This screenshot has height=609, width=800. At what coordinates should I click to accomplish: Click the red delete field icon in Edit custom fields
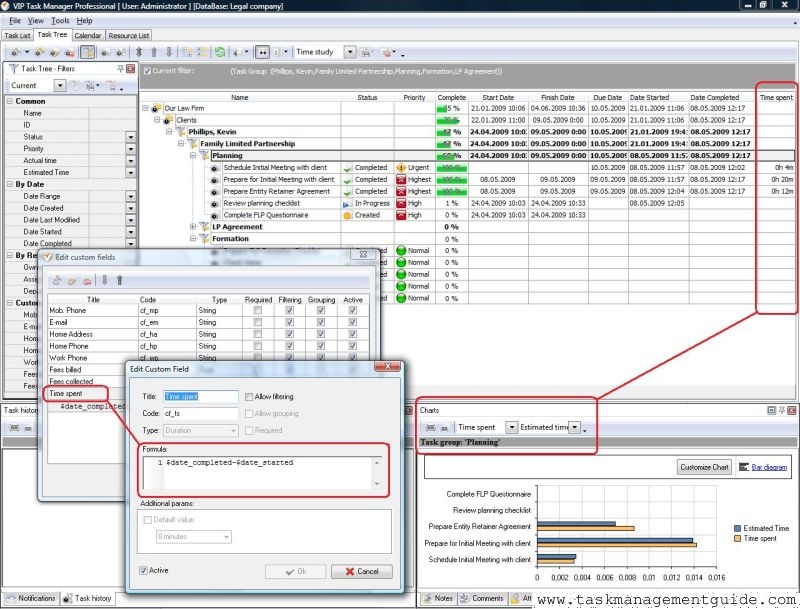click(87, 280)
